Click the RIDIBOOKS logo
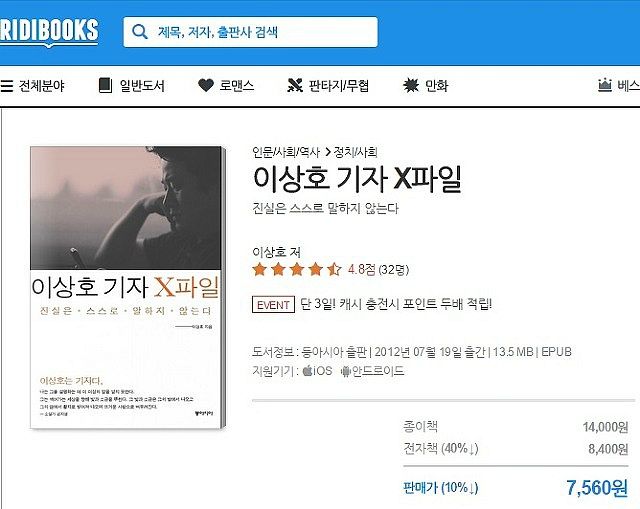Viewport: 640px width, 509px height. pyautogui.click(x=49, y=32)
